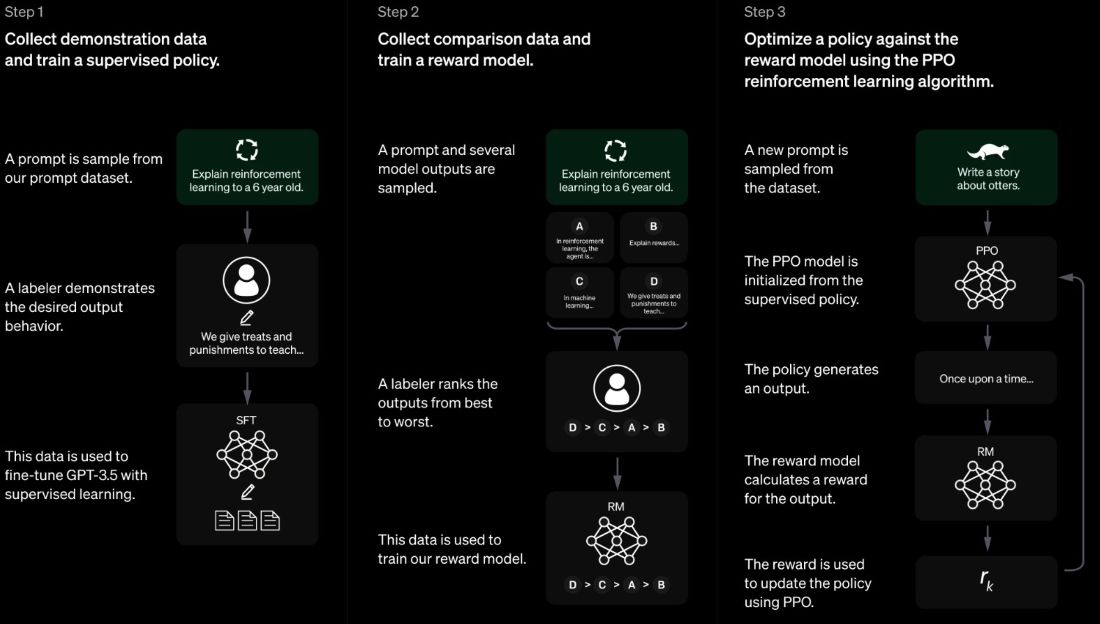Select the Step 2 heading label

[398, 12]
